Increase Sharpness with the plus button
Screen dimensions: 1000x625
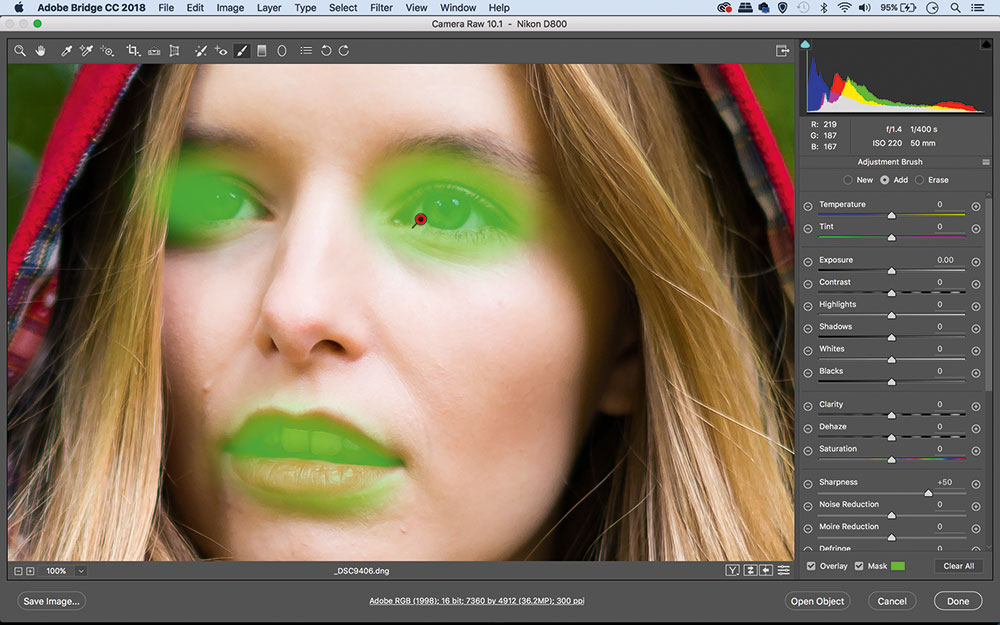(976, 484)
